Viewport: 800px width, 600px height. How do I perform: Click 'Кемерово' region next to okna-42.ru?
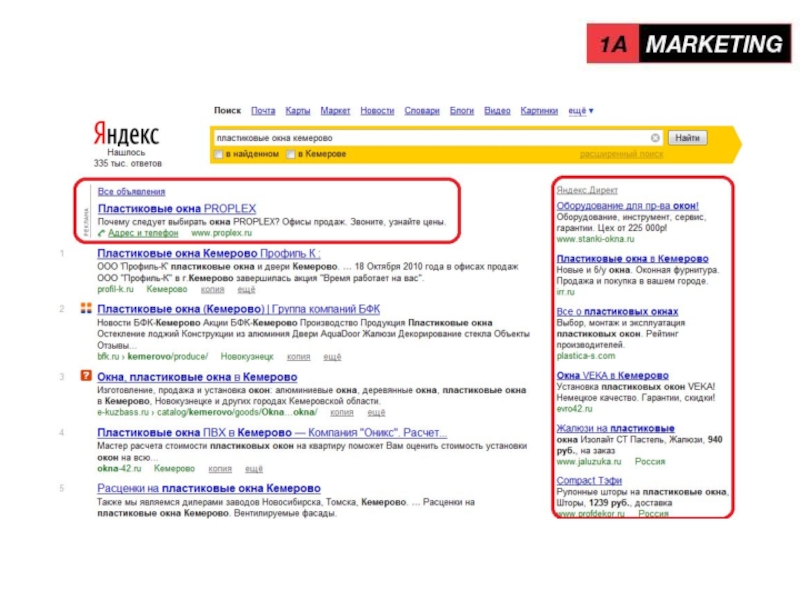pos(174,468)
